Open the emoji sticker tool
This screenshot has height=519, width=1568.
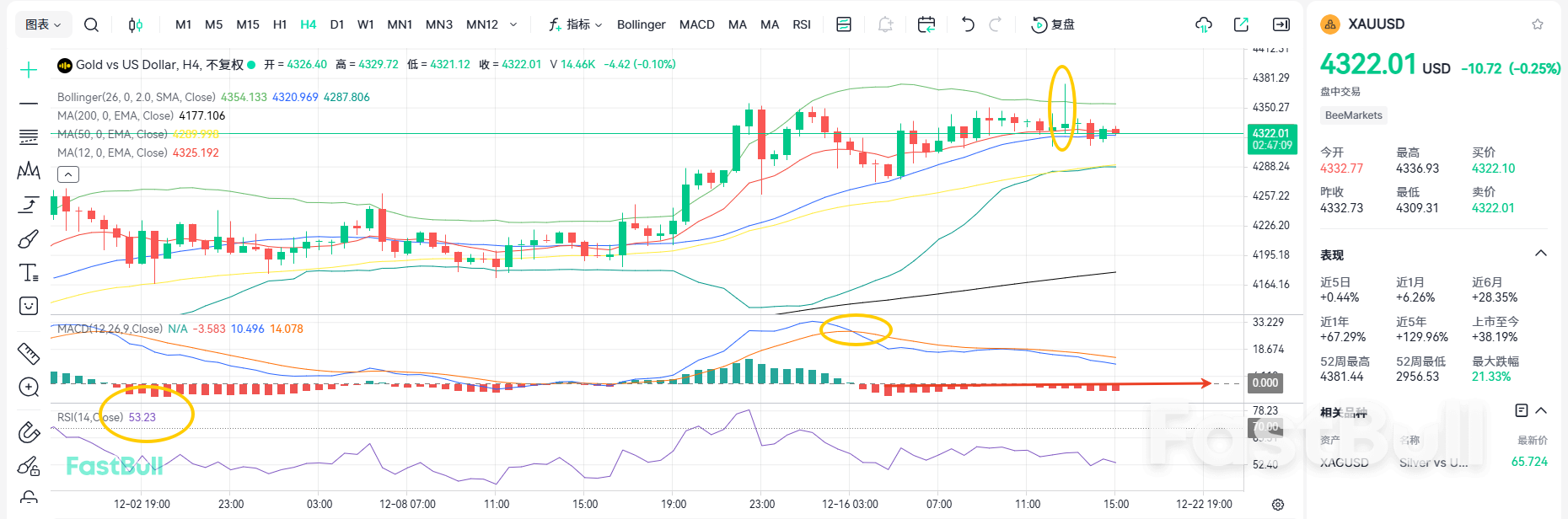(x=29, y=306)
